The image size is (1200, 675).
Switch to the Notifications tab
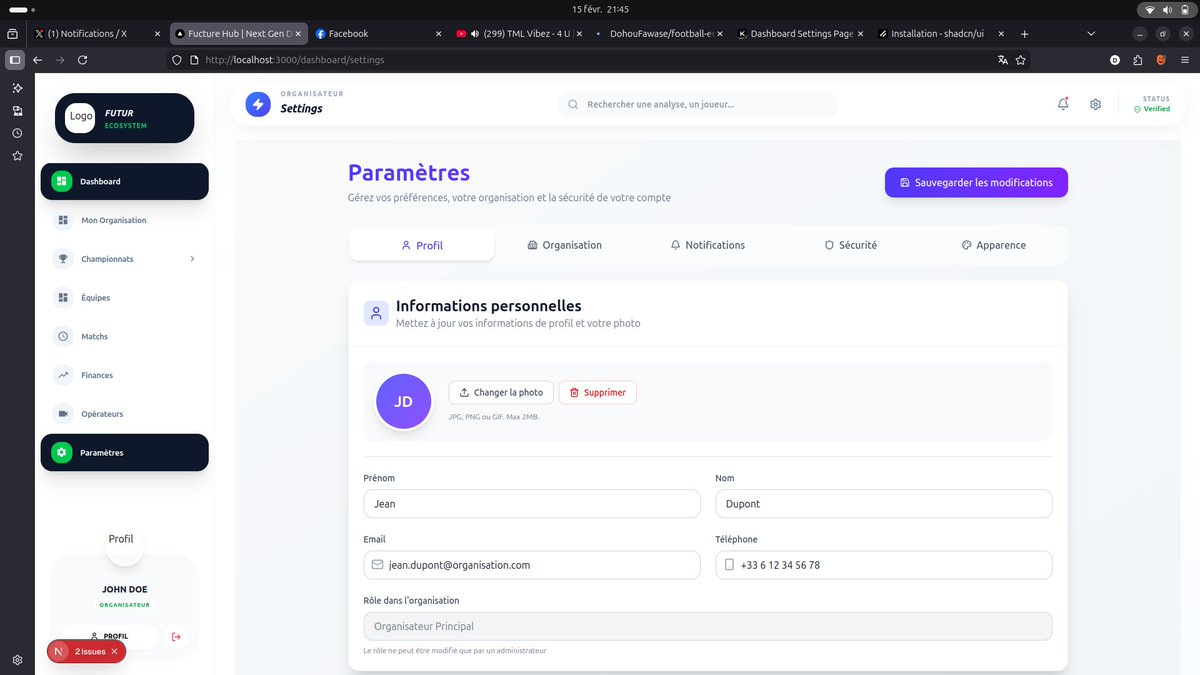tap(707, 245)
